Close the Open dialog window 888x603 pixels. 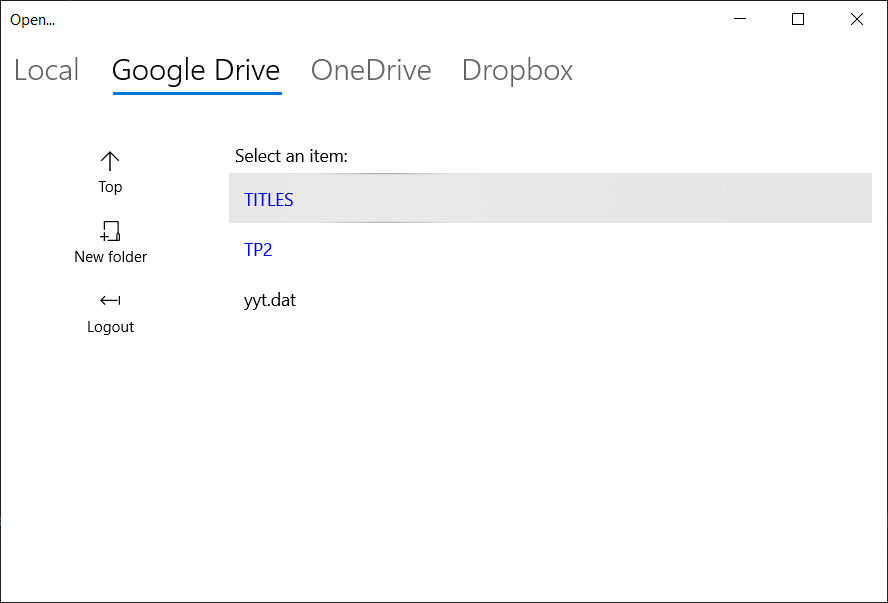coord(856,19)
